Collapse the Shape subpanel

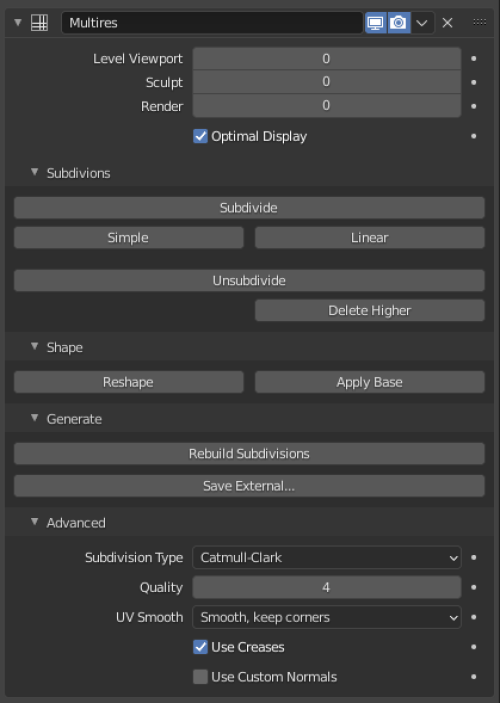click(x=35, y=347)
